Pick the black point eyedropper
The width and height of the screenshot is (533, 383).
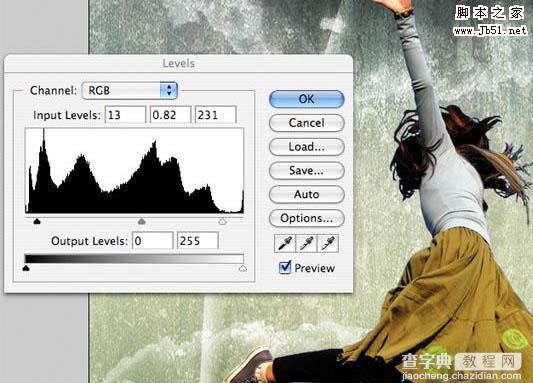click(x=285, y=243)
